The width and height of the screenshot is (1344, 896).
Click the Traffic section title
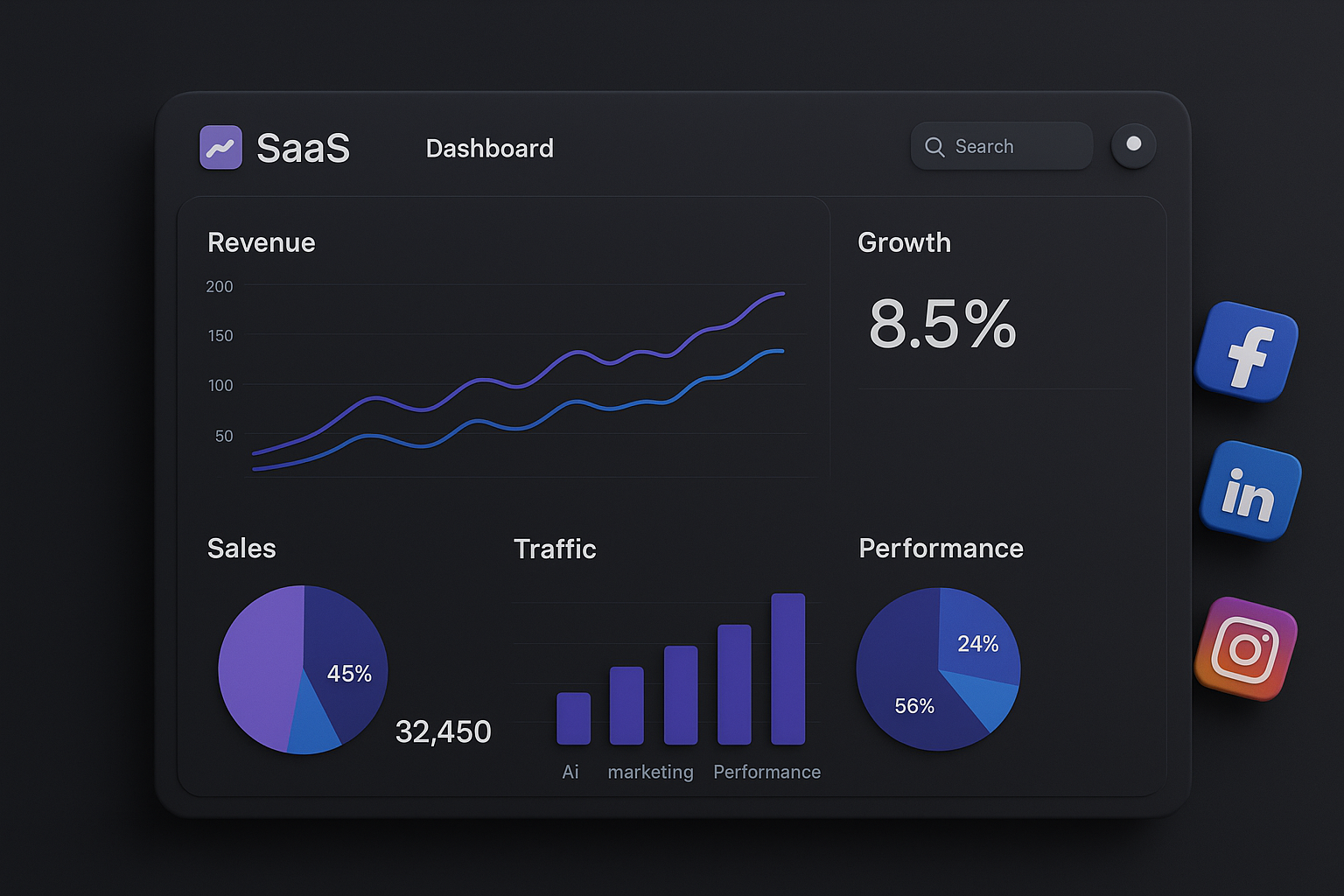555,549
